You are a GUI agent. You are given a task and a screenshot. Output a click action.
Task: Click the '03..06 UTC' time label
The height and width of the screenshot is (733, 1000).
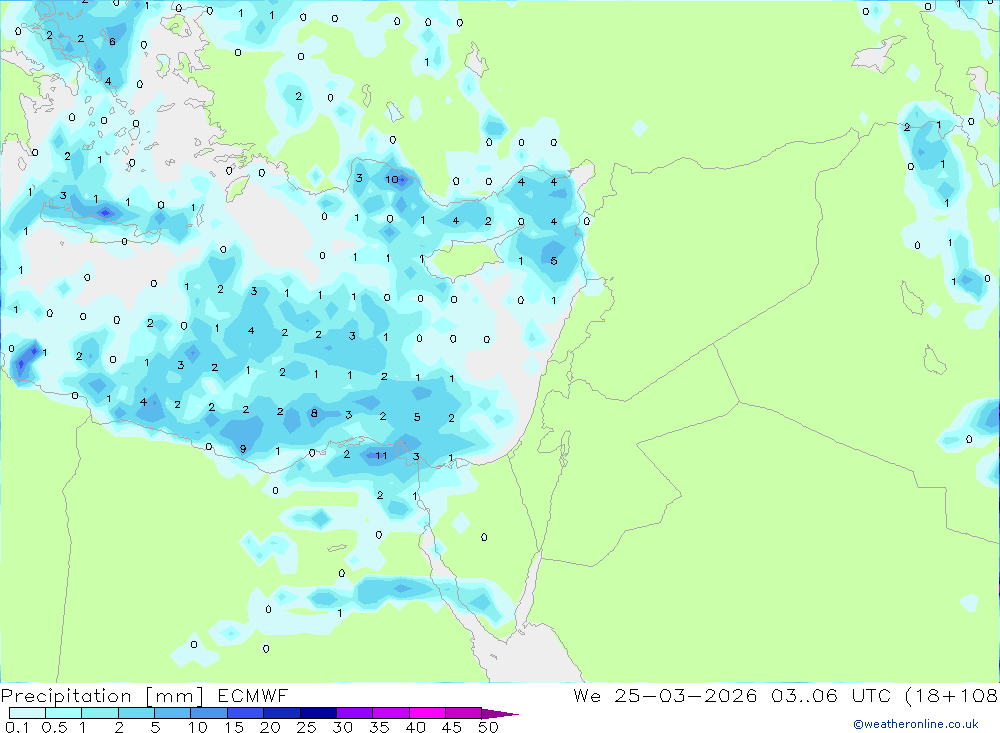coord(830,696)
